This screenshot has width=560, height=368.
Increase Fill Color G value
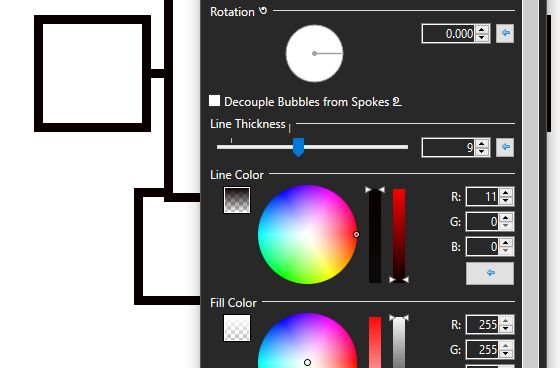click(x=506, y=346)
